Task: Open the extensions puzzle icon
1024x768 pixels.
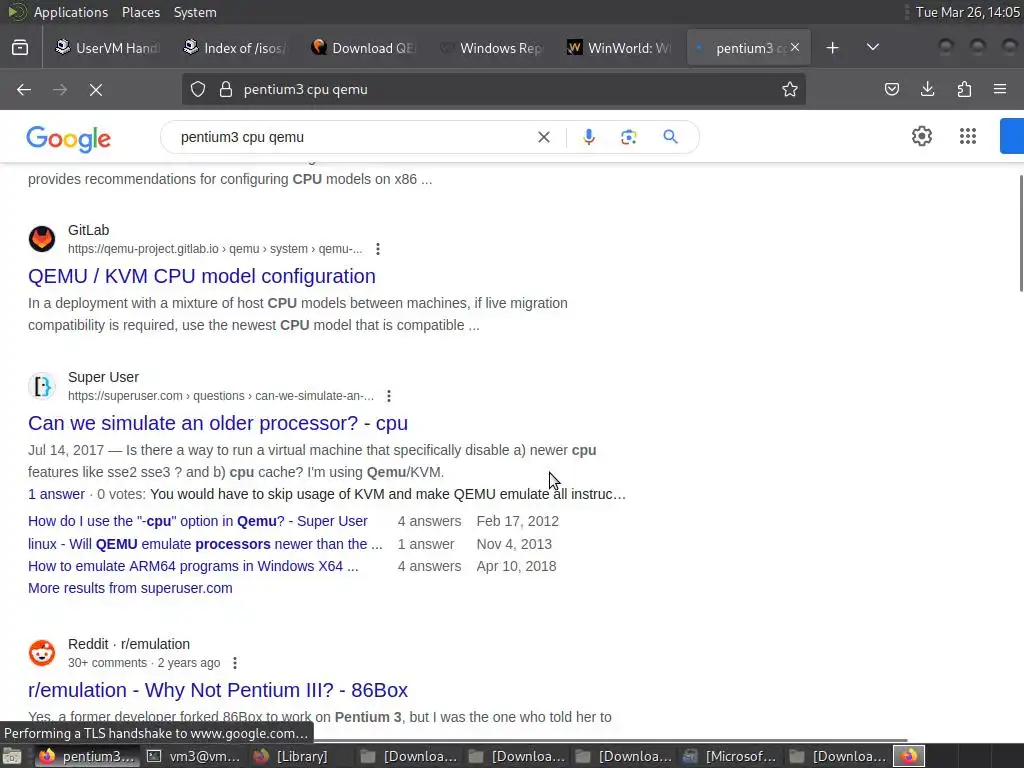Action: point(964,89)
